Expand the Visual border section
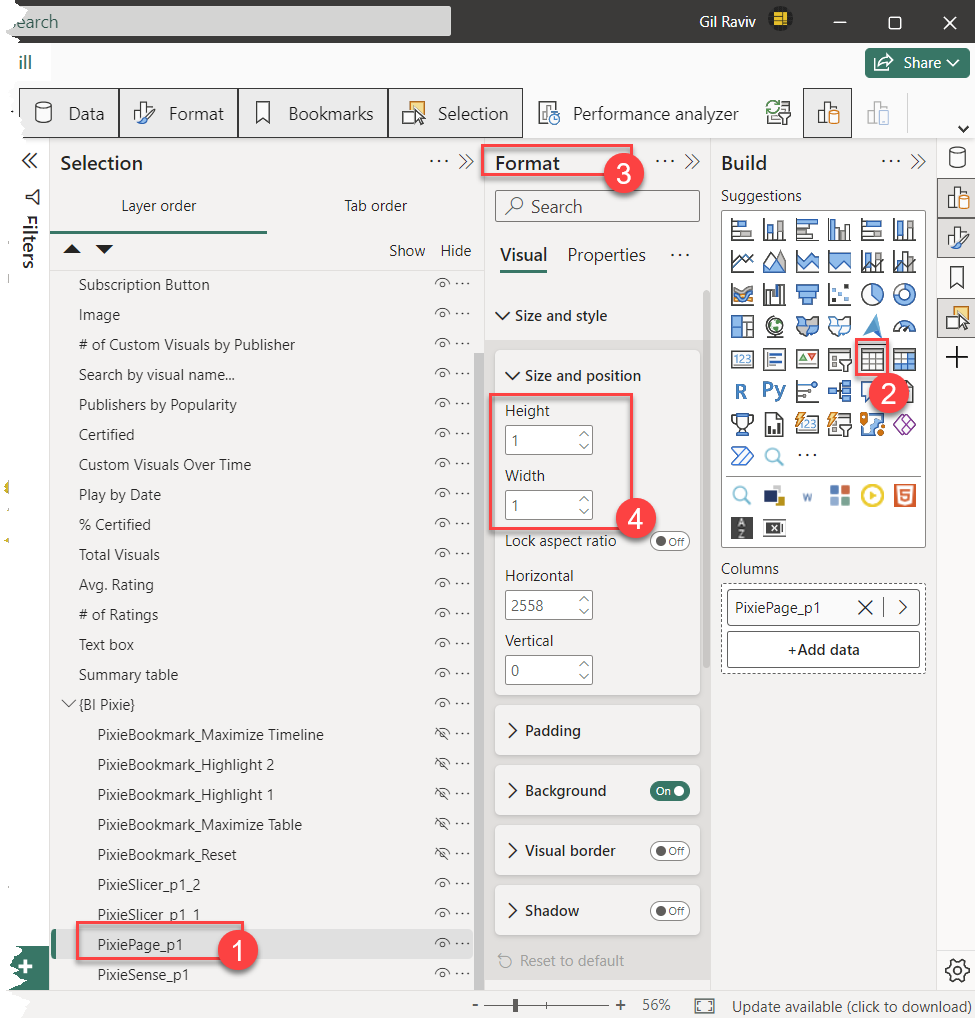This screenshot has height=1018, width=975. point(570,851)
